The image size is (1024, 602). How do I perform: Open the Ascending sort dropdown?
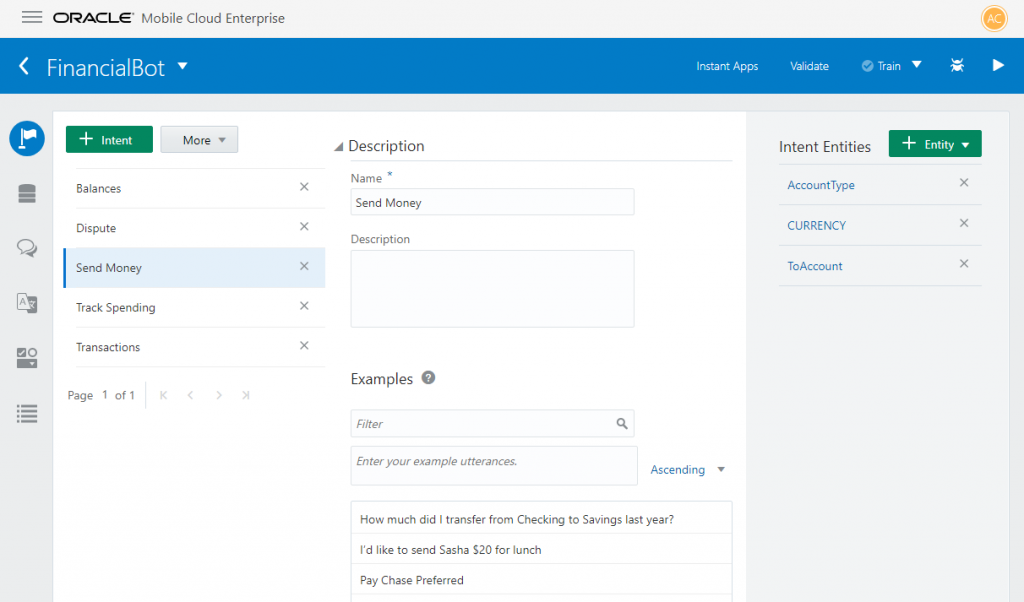coord(688,469)
